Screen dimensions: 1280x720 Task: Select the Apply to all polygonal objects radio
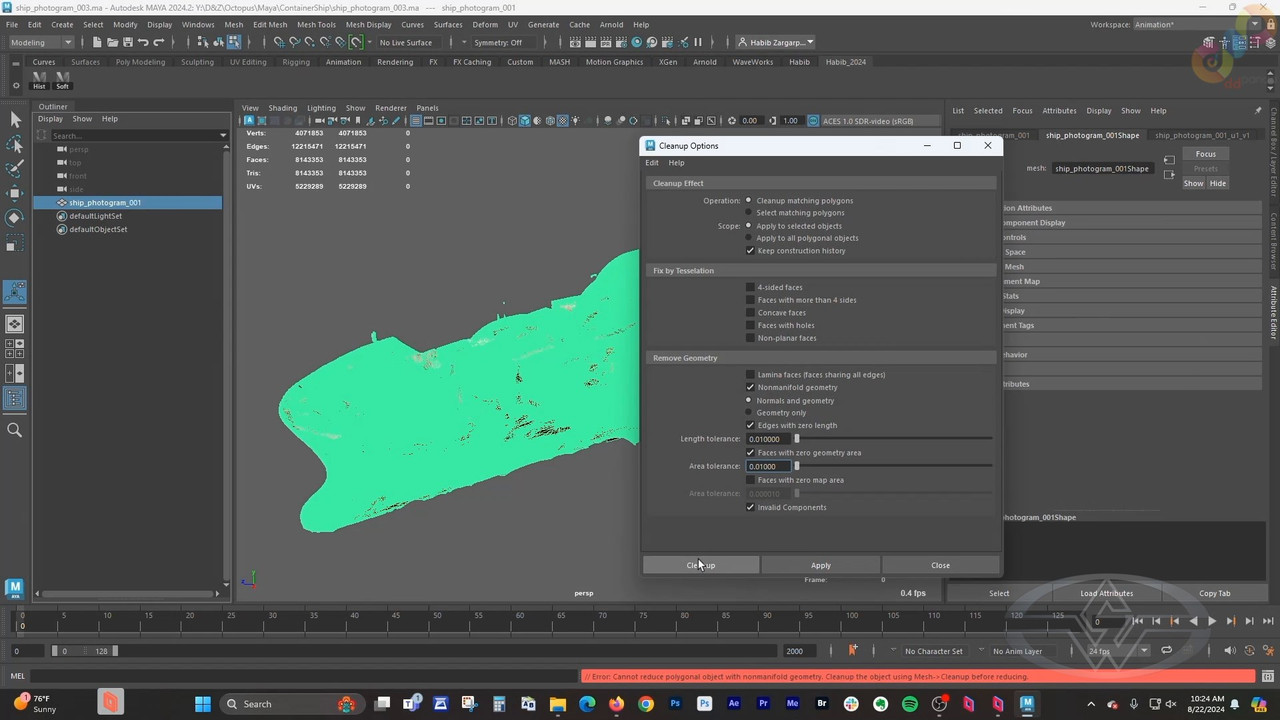(748, 238)
